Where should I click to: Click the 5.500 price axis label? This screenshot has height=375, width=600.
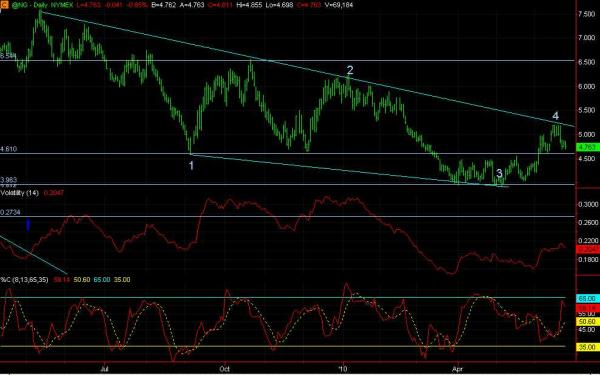[x=587, y=110]
